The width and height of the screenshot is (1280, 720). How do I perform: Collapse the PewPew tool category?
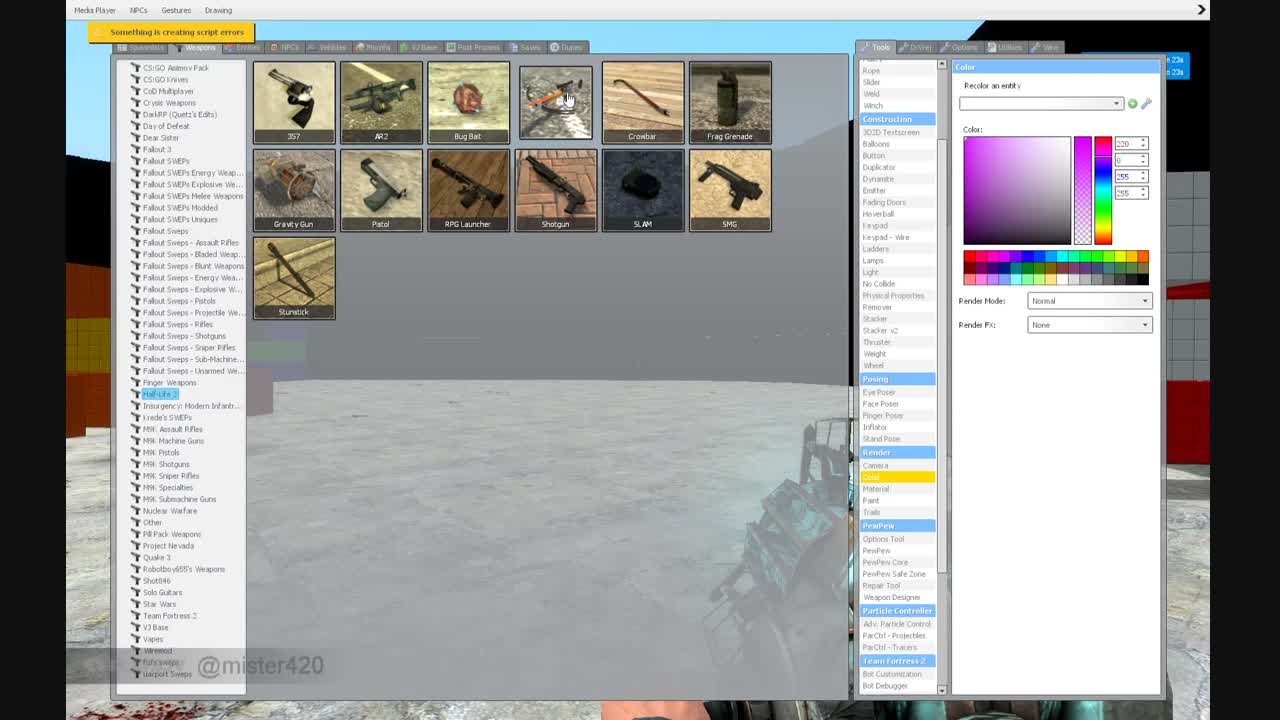[898, 526]
